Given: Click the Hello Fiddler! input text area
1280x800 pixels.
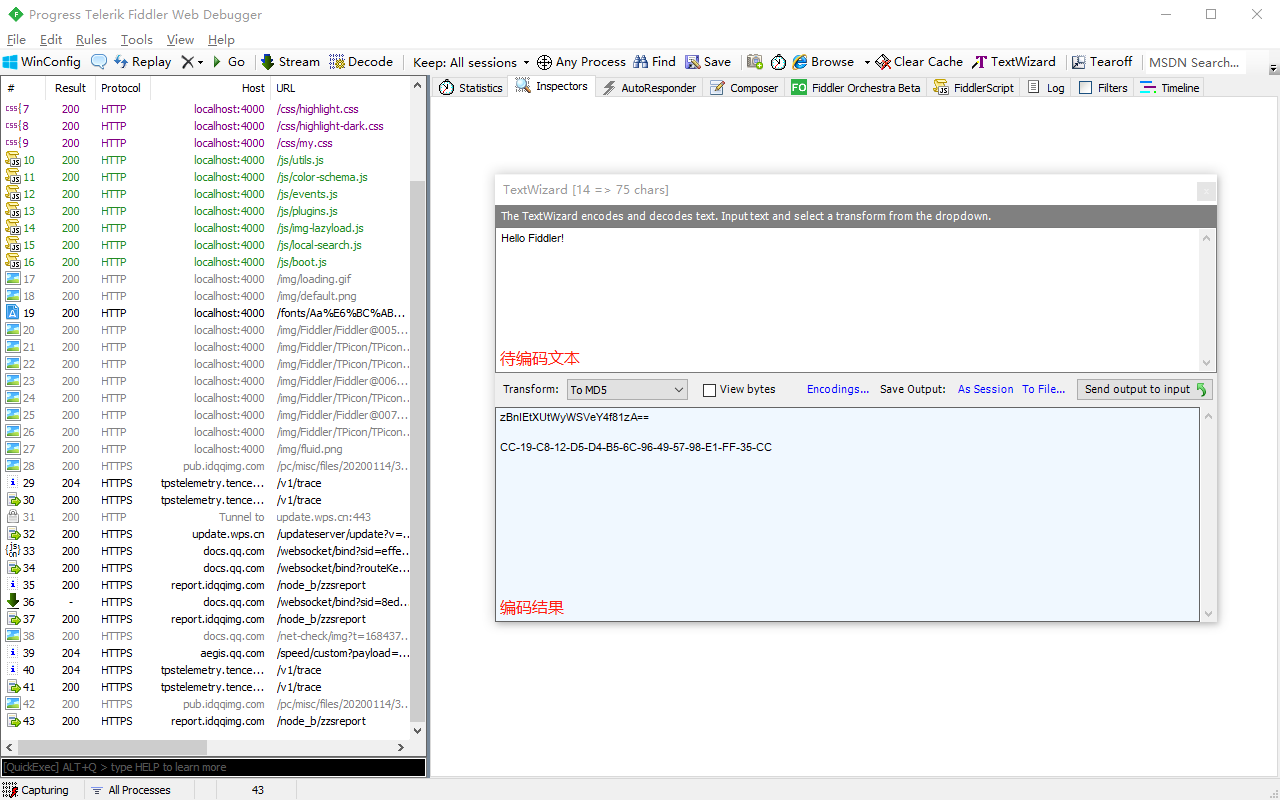Looking at the screenshot, I should (x=848, y=300).
